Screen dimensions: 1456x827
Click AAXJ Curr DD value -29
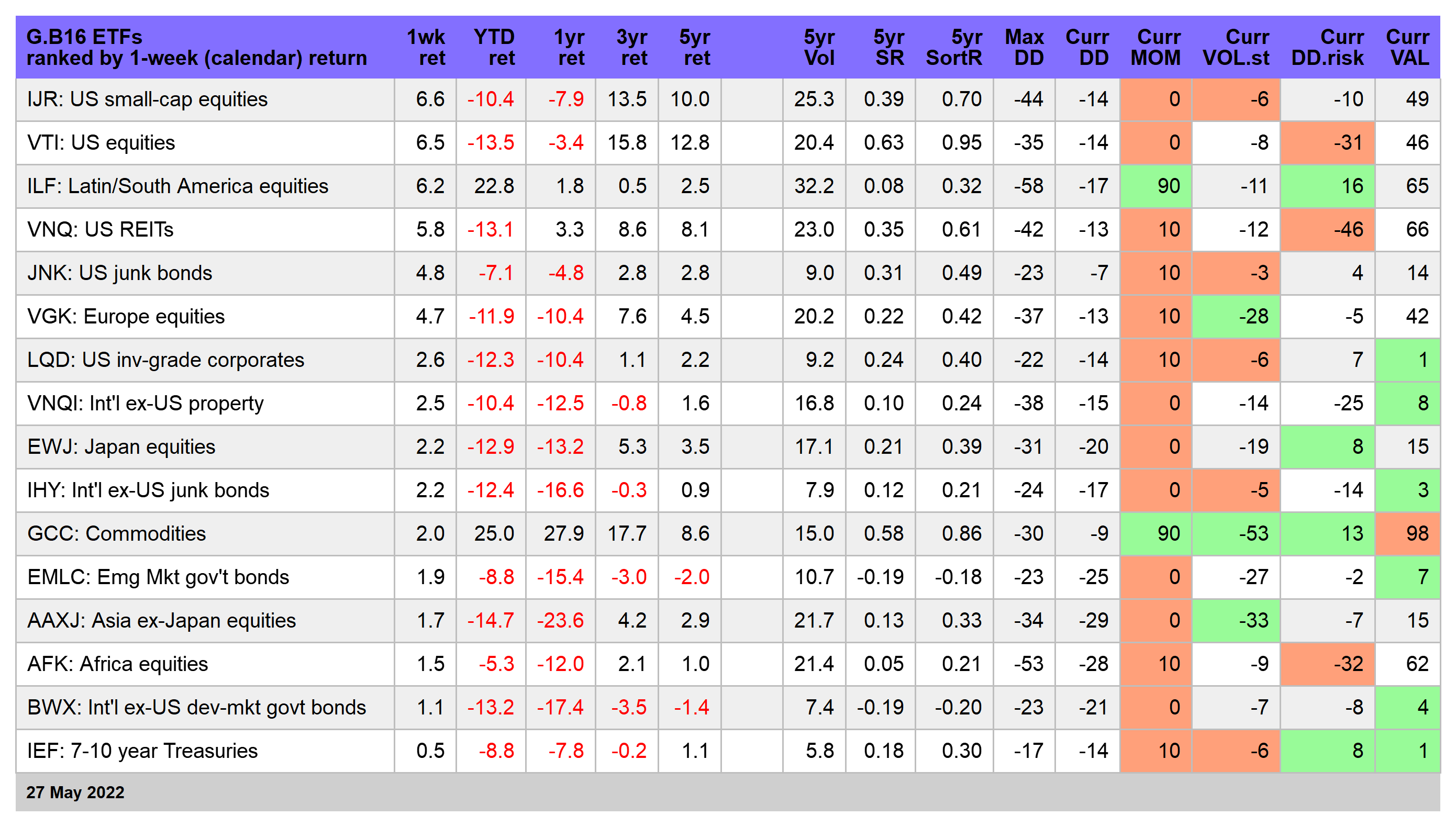[1094, 621]
